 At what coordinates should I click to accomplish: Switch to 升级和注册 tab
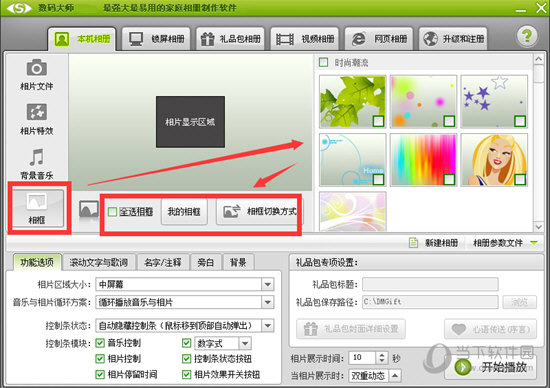pyautogui.click(x=453, y=39)
